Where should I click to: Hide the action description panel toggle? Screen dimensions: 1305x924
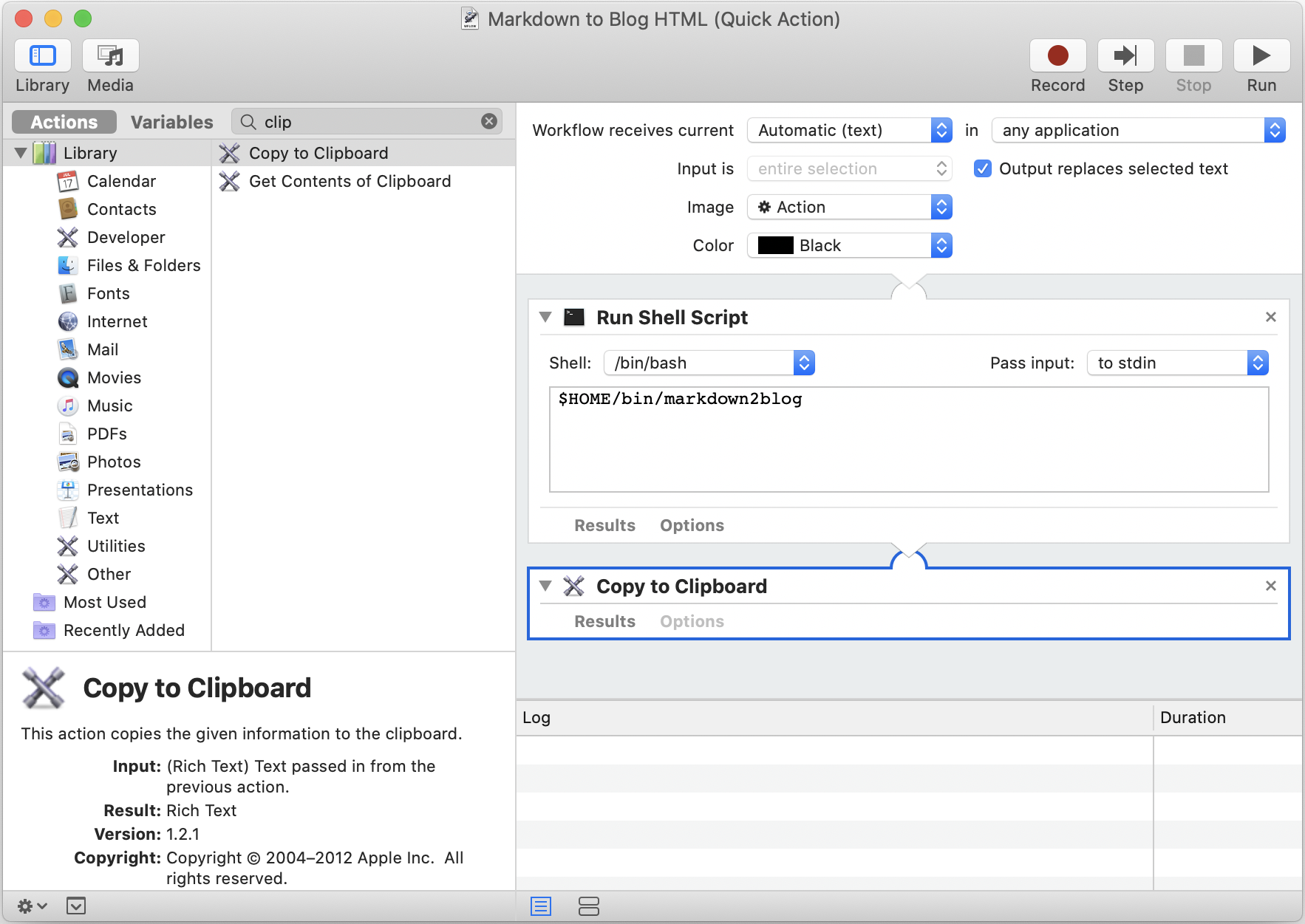[x=76, y=906]
